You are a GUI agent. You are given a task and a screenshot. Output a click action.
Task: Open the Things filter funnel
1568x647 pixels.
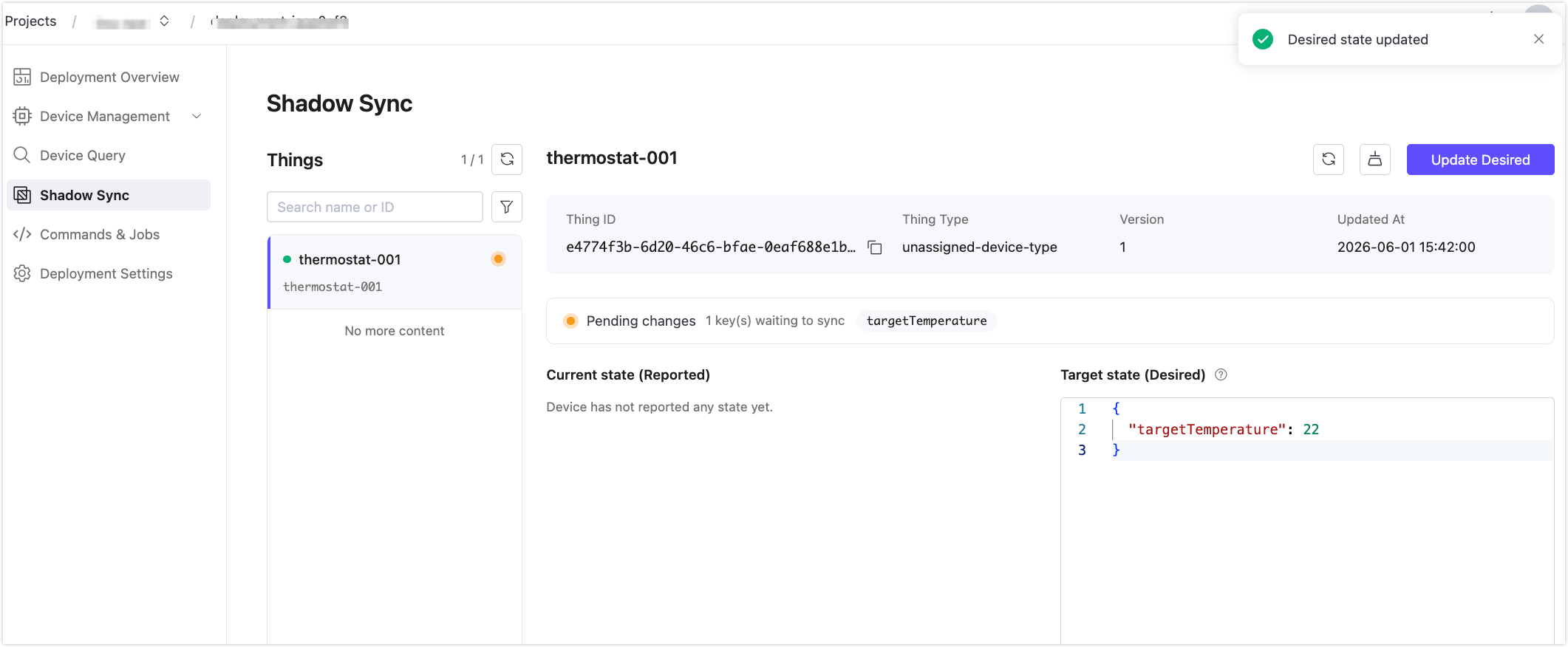(507, 207)
